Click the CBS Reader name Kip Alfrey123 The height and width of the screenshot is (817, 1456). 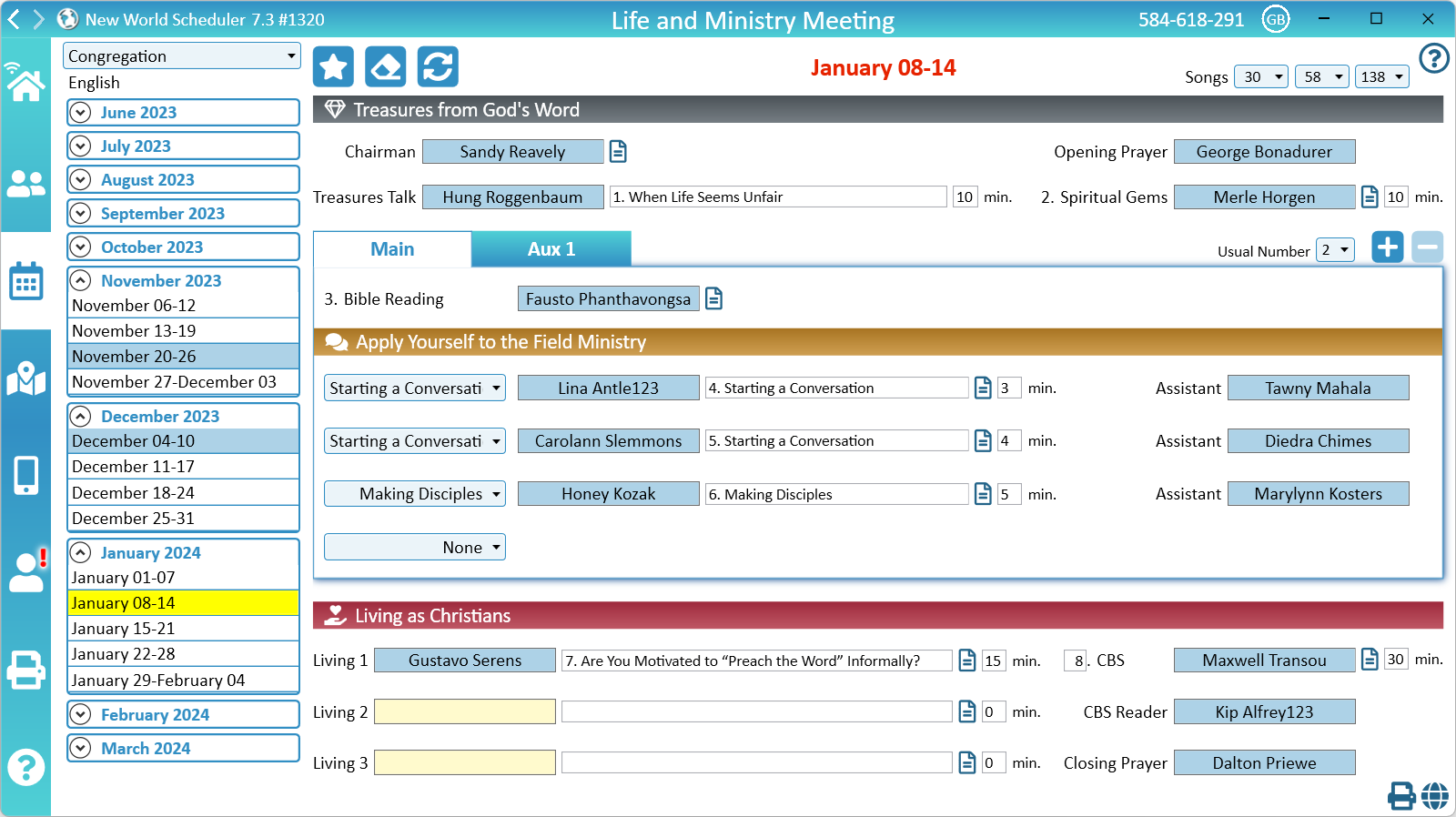pos(1264,711)
